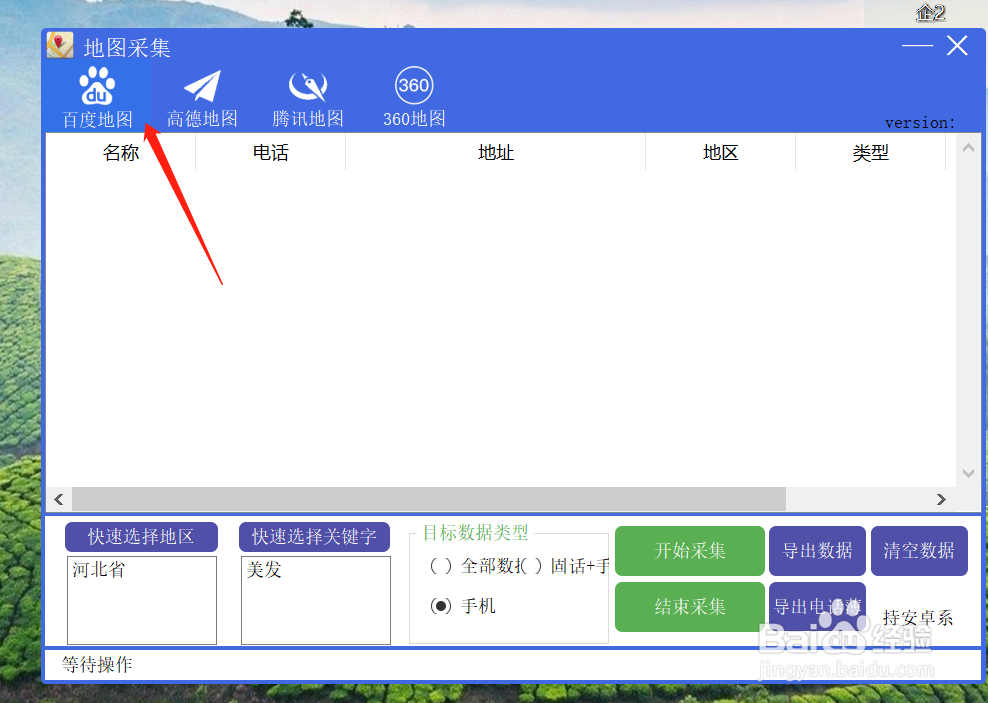Screen dimensions: 988x703
Task: Minimize the 地图采集 window
Action: (917, 45)
